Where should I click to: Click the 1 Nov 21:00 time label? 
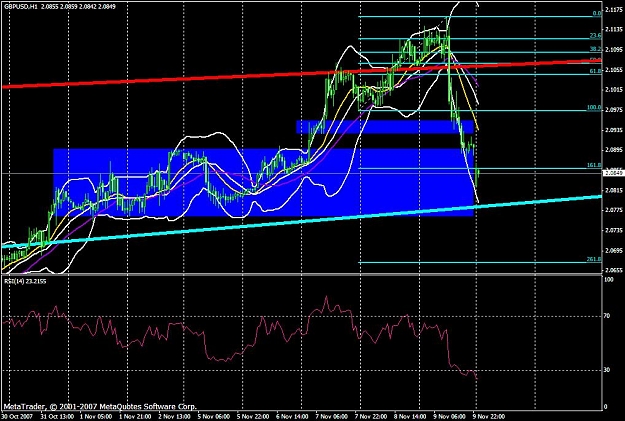click(x=135, y=417)
